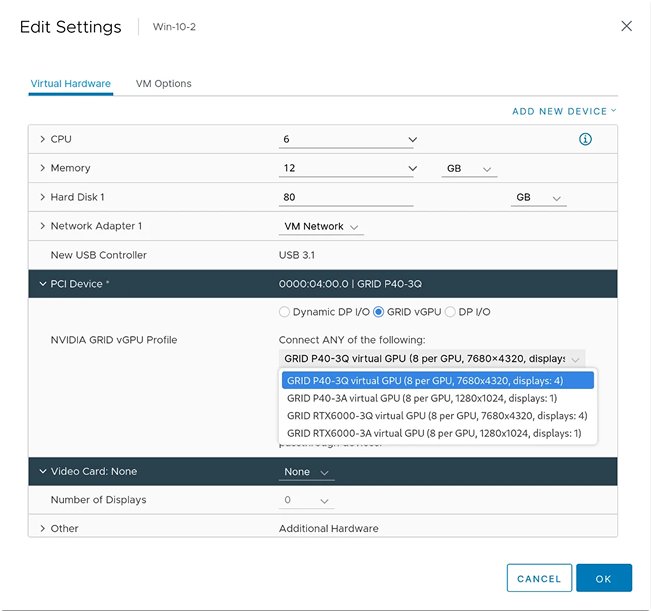Click the 0000:04:00.0 | GRID P40-3Q text
This screenshot has height=611, width=651.
pos(350,284)
